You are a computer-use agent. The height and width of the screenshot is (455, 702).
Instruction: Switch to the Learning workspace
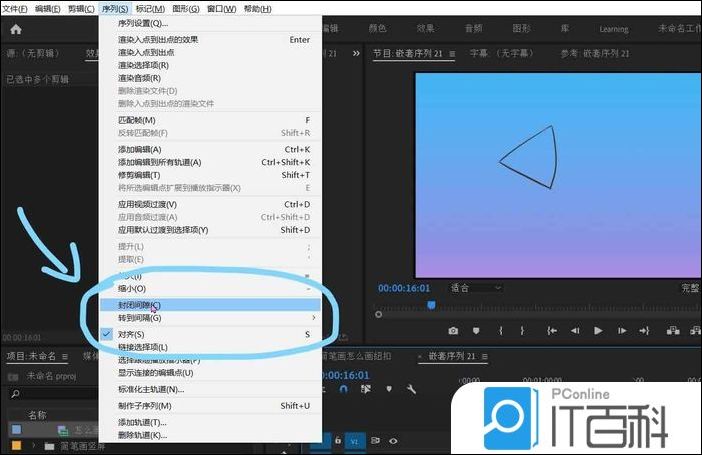coord(613,29)
